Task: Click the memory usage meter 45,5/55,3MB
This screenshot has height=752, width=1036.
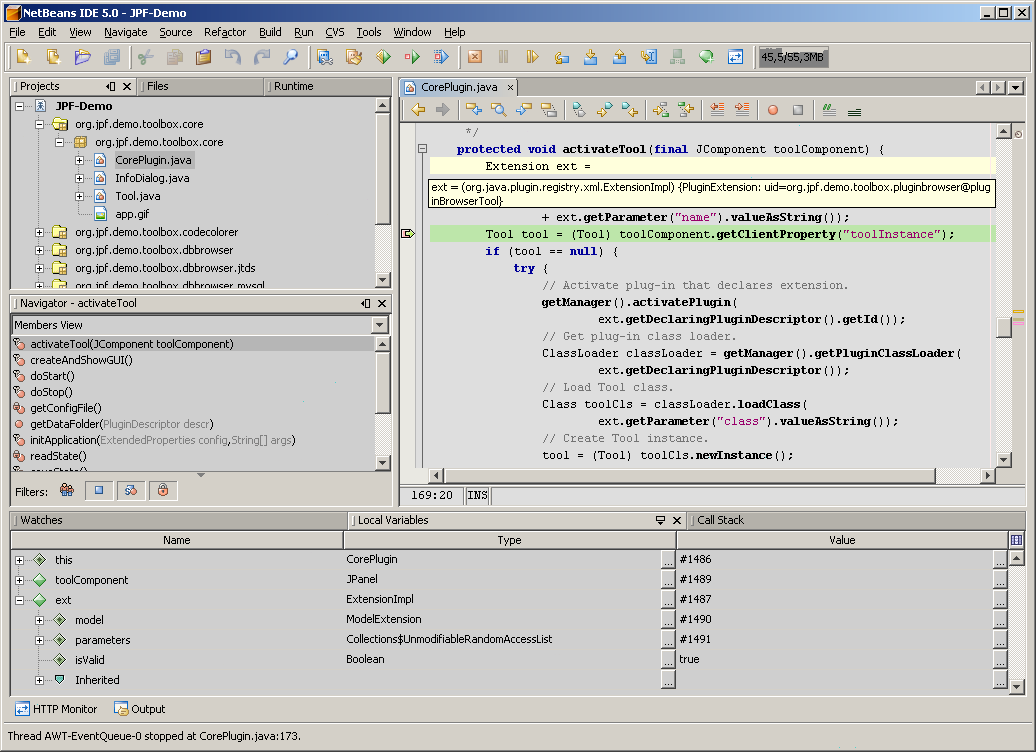Action: click(x=792, y=57)
